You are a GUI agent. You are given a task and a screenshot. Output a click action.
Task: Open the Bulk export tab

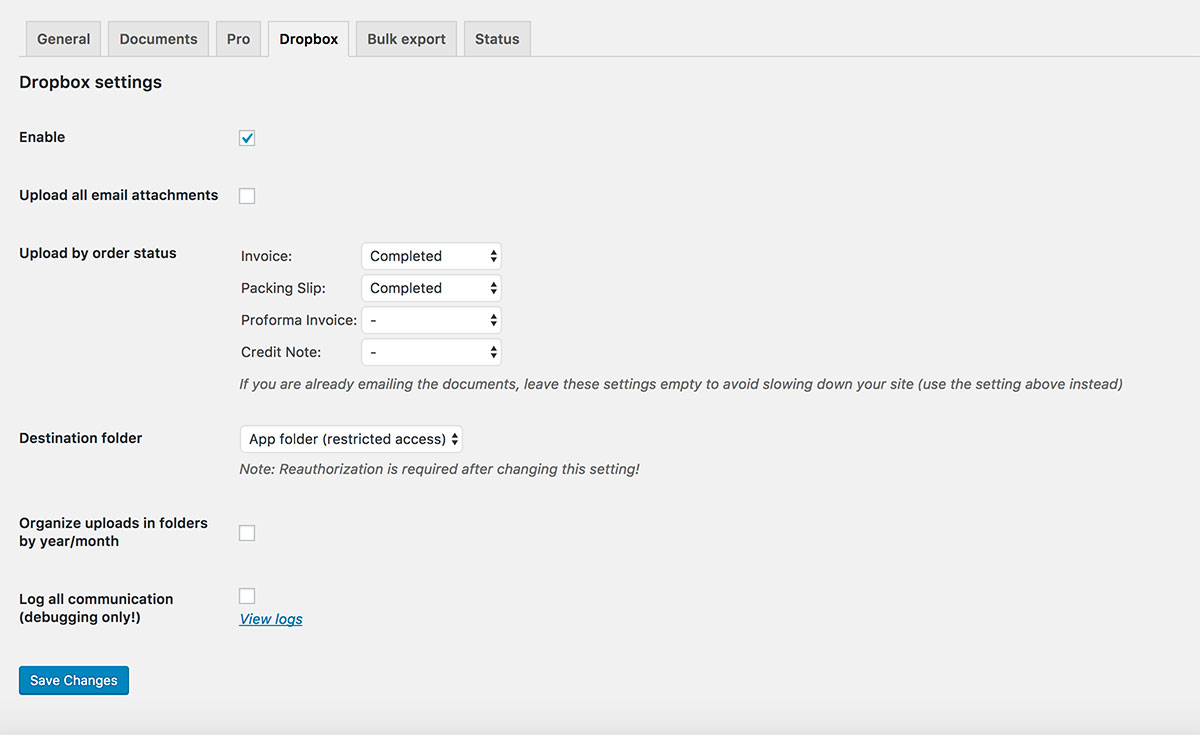point(406,39)
